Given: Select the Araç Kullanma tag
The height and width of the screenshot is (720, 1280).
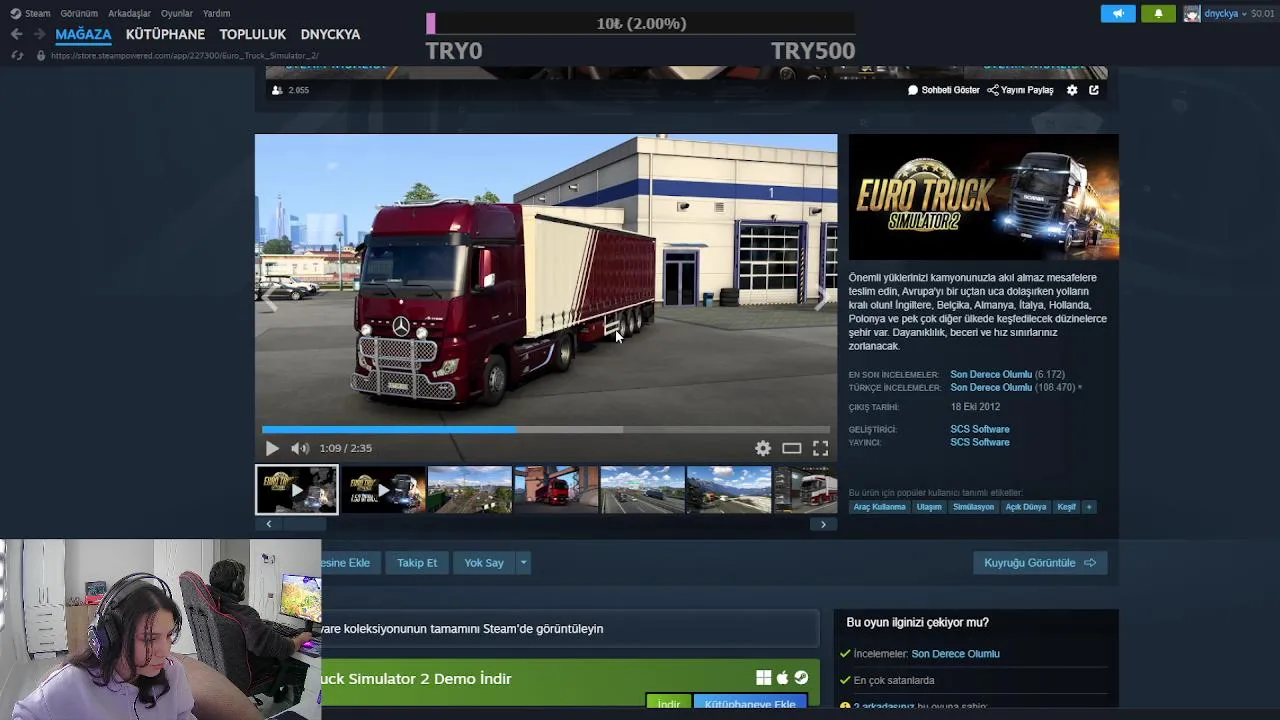Looking at the screenshot, I should click(x=879, y=507).
